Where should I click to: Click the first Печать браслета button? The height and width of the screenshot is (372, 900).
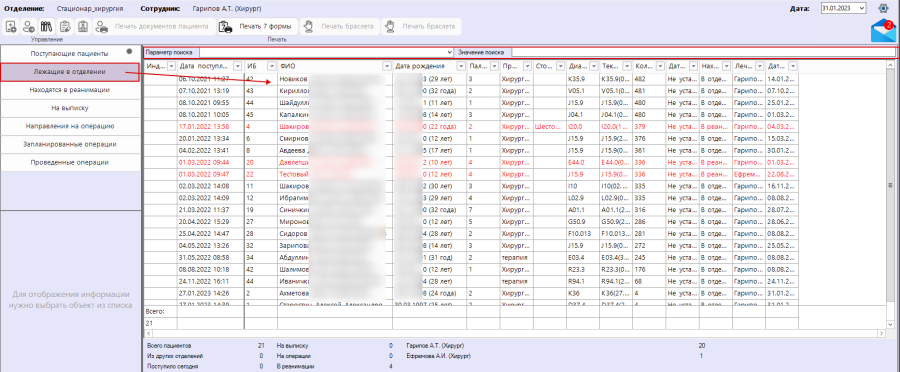coord(339,26)
